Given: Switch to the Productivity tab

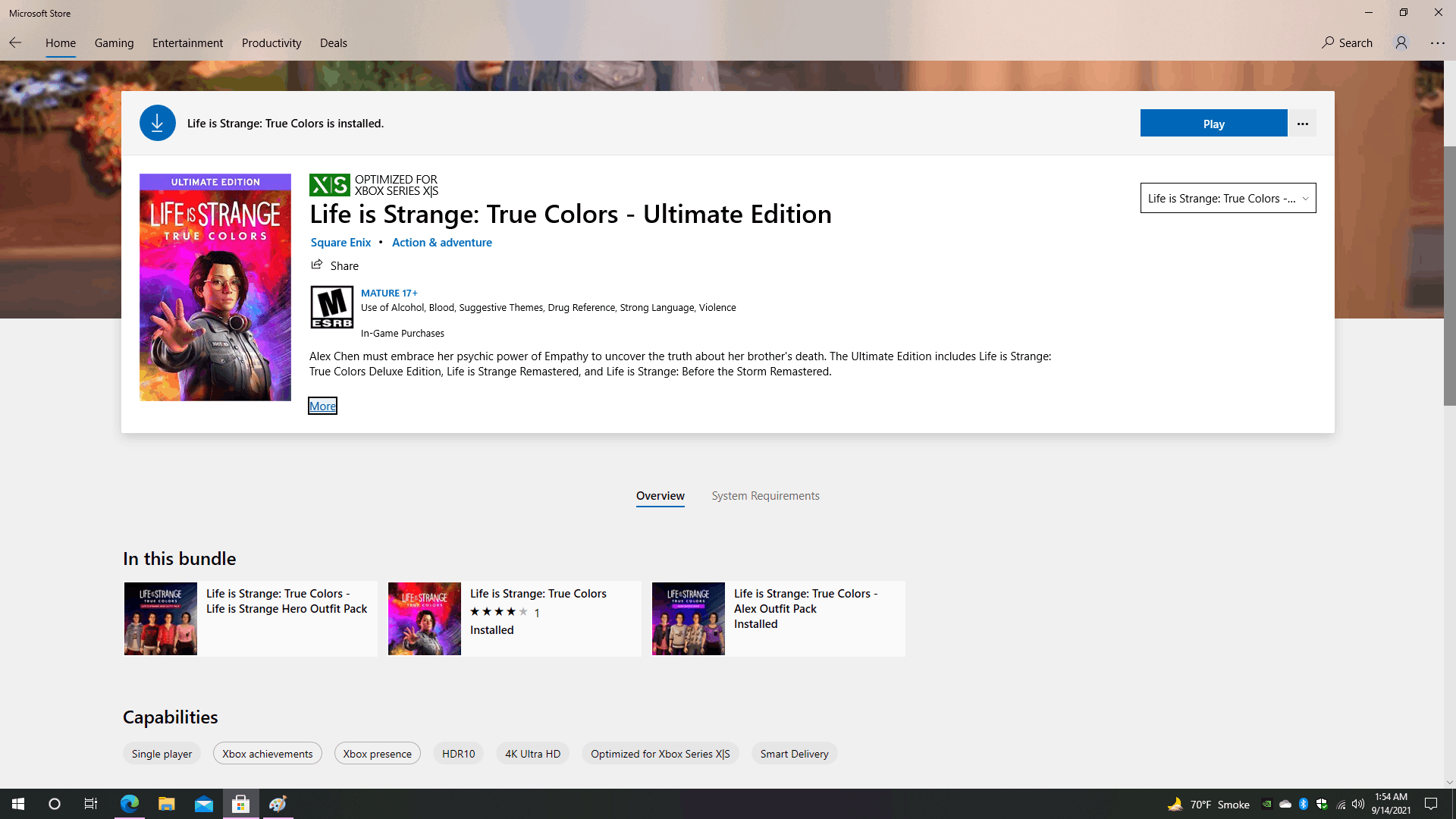Looking at the screenshot, I should click(271, 42).
